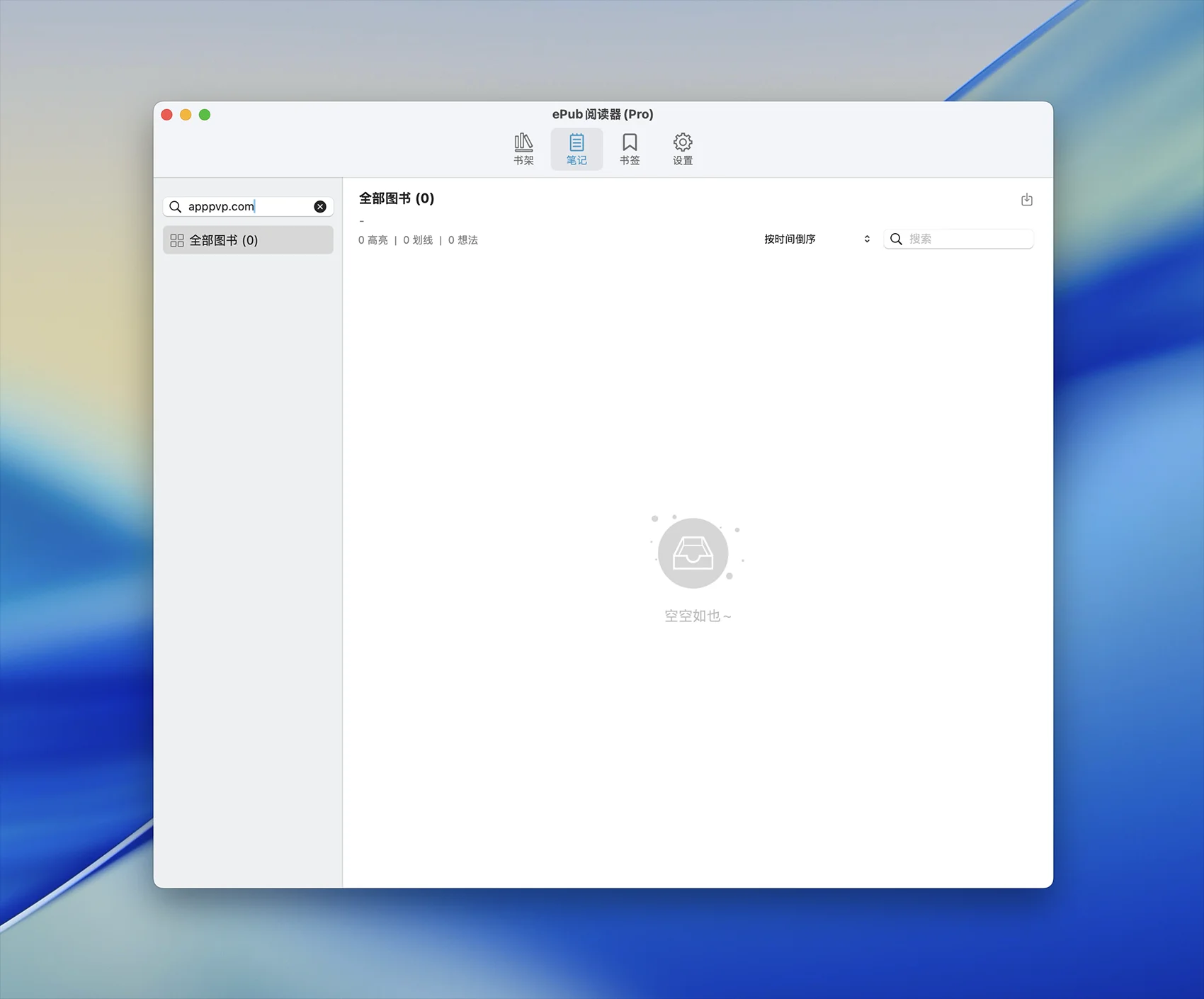Switch to the 笔记 notes tab
The image size is (1204, 999).
577,149
